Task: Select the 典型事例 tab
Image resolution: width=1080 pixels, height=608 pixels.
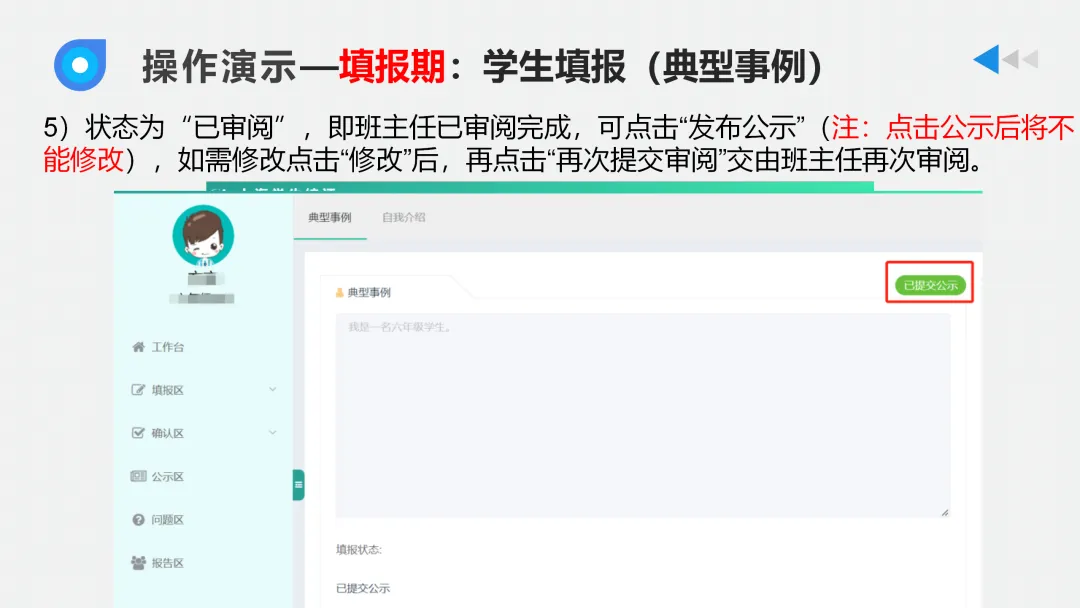Action: [330, 217]
